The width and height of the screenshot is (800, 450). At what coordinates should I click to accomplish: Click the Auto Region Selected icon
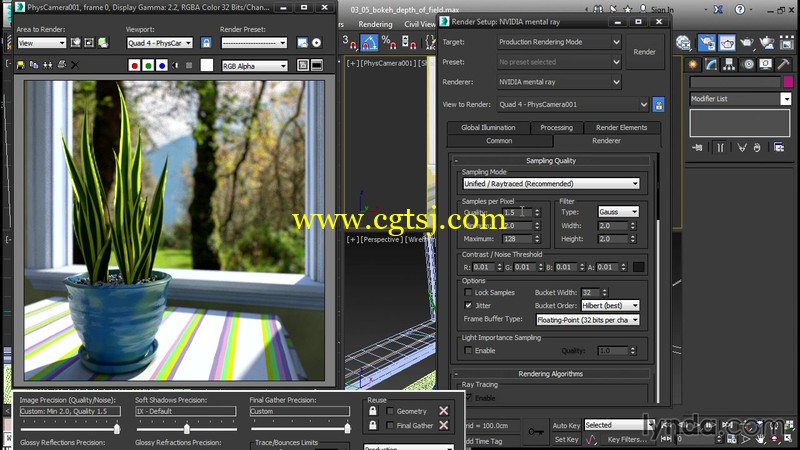(x=89, y=42)
